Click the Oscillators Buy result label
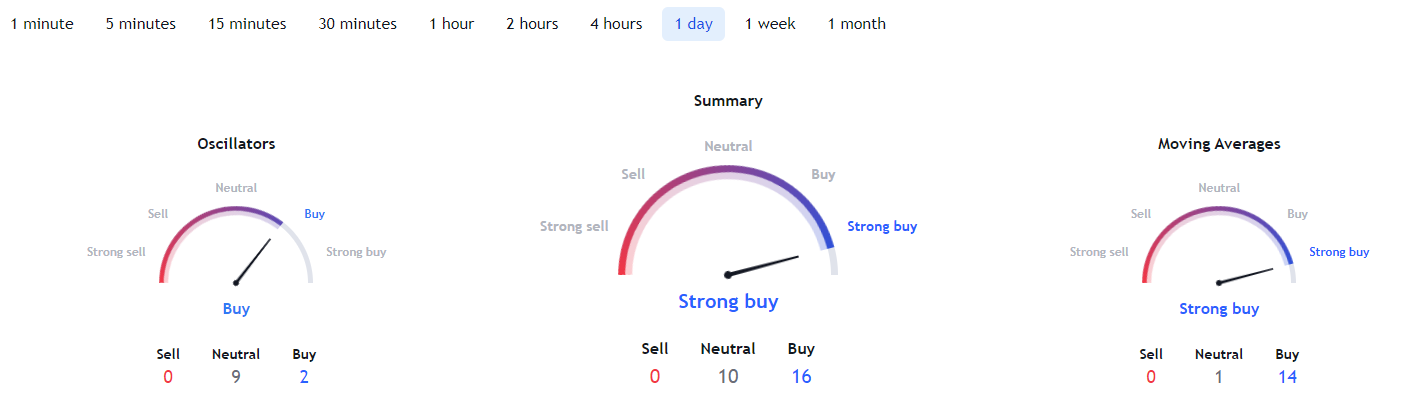The height and width of the screenshot is (415, 1406). click(236, 309)
